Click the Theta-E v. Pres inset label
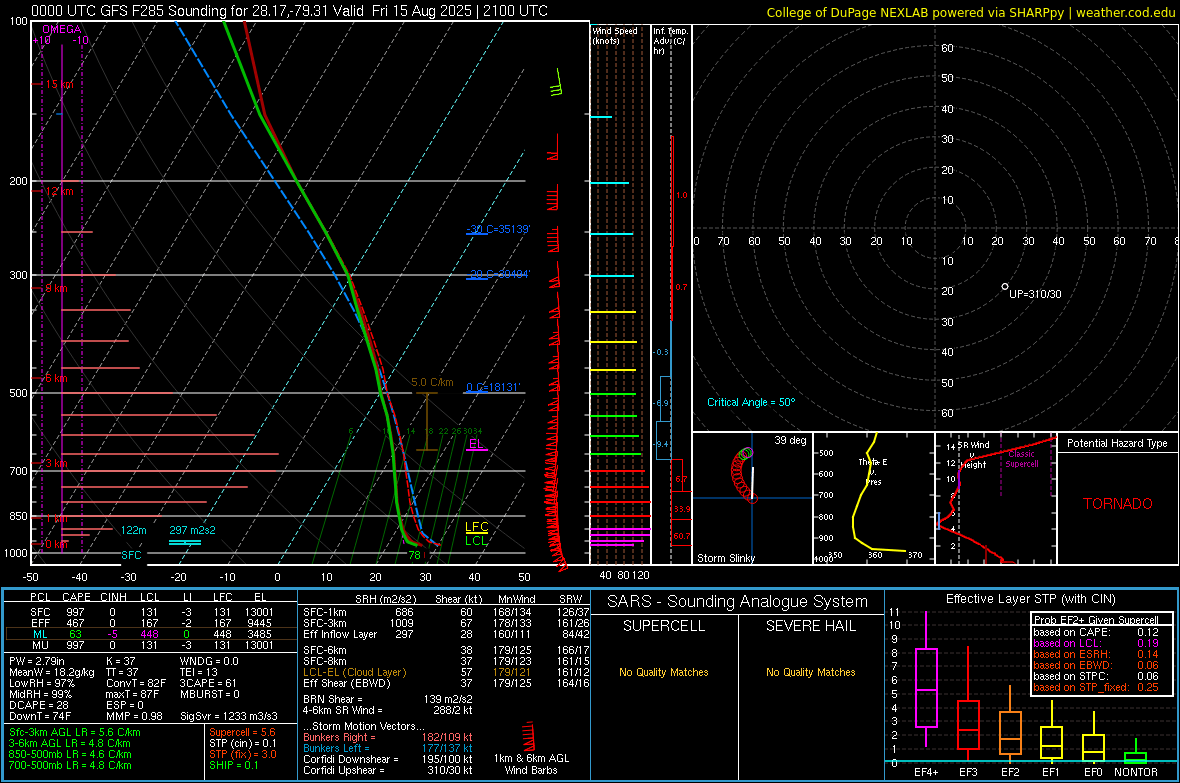Image resolution: width=1180 pixels, height=783 pixels. coord(873,471)
